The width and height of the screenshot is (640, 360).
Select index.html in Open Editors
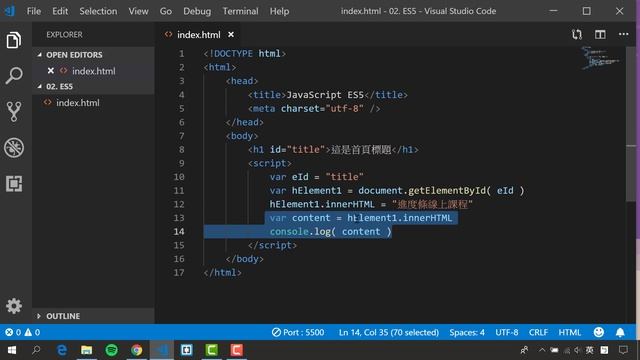93,71
